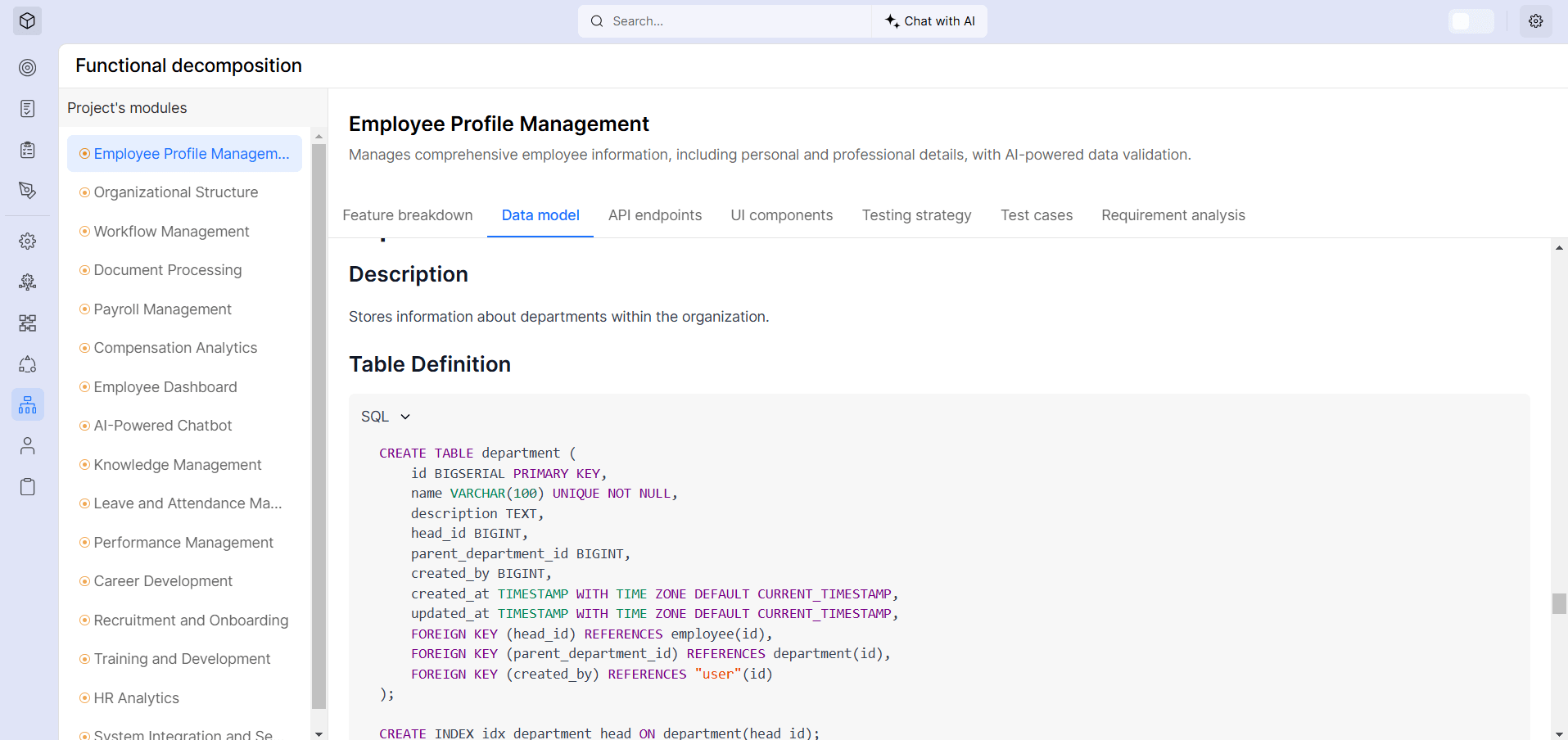The height and width of the screenshot is (740, 1568).
Task: Open Training and Development module
Action: [184, 659]
